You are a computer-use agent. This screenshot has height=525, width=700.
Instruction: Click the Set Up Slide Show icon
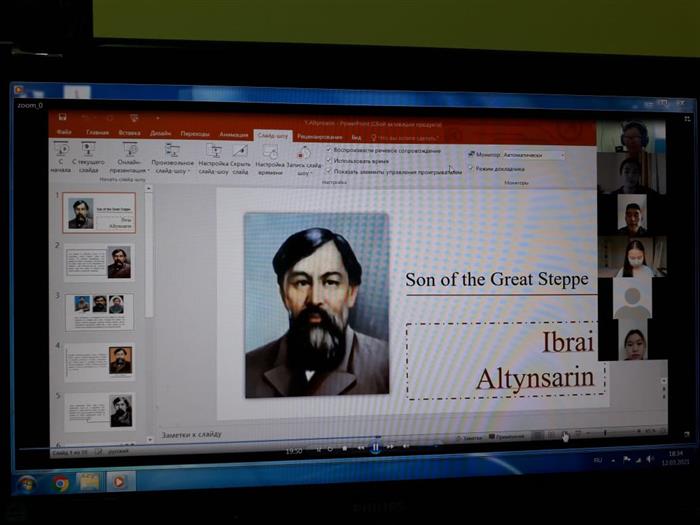pyautogui.click(x=214, y=152)
